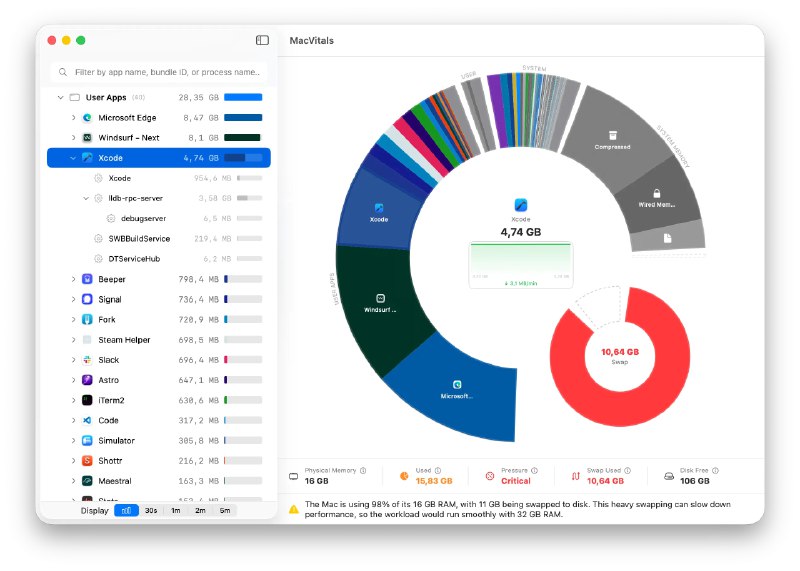Click the Xcode icon in chart center
Screen dimensions: 800x571
[x=520, y=205]
